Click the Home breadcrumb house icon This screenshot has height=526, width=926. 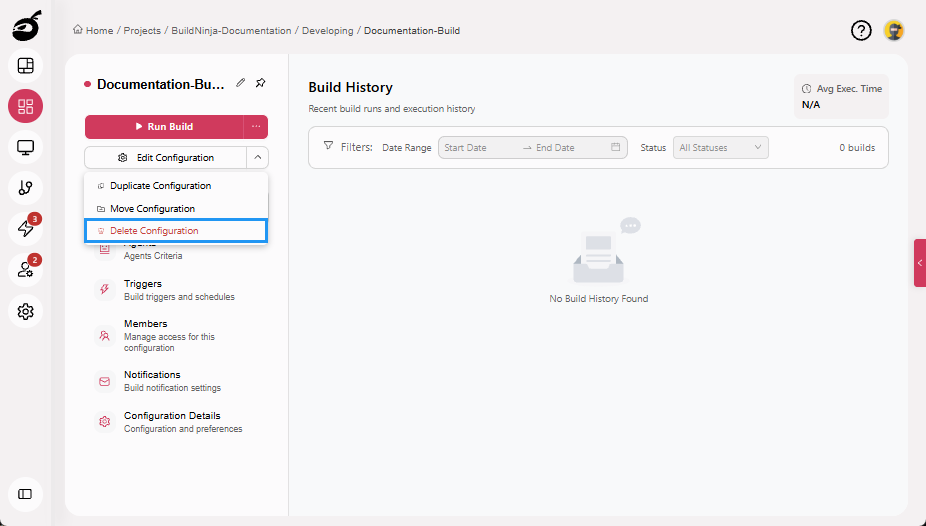pyautogui.click(x=77, y=30)
